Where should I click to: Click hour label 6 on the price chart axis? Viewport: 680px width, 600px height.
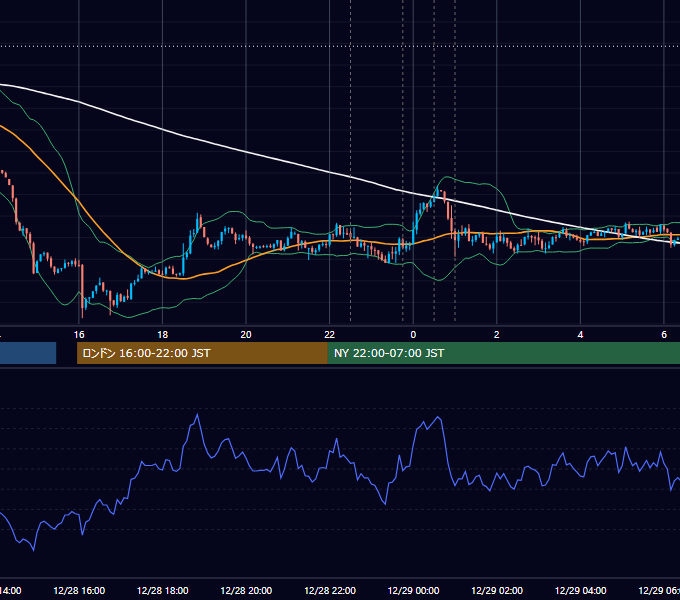tap(664, 335)
